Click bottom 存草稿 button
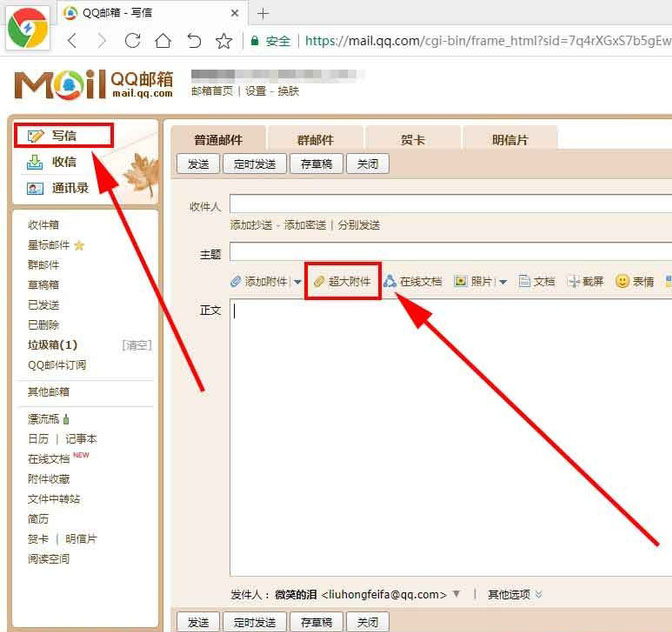This screenshot has height=632, width=672. point(316,622)
